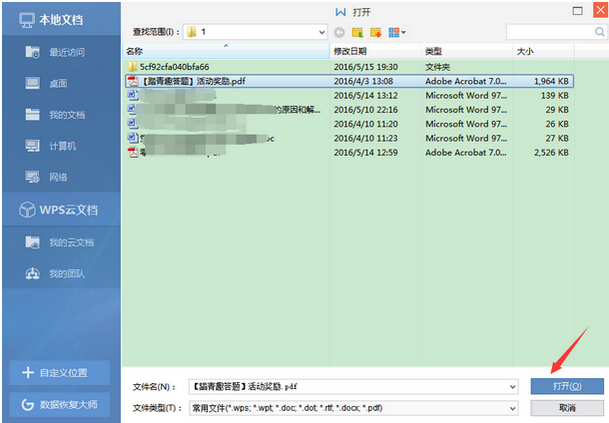The width and height of the screenshot is (609, 423).
Task: Select 【踏青趣答题】活动奖励.pdf file
Action: click(x=349, y=81)
